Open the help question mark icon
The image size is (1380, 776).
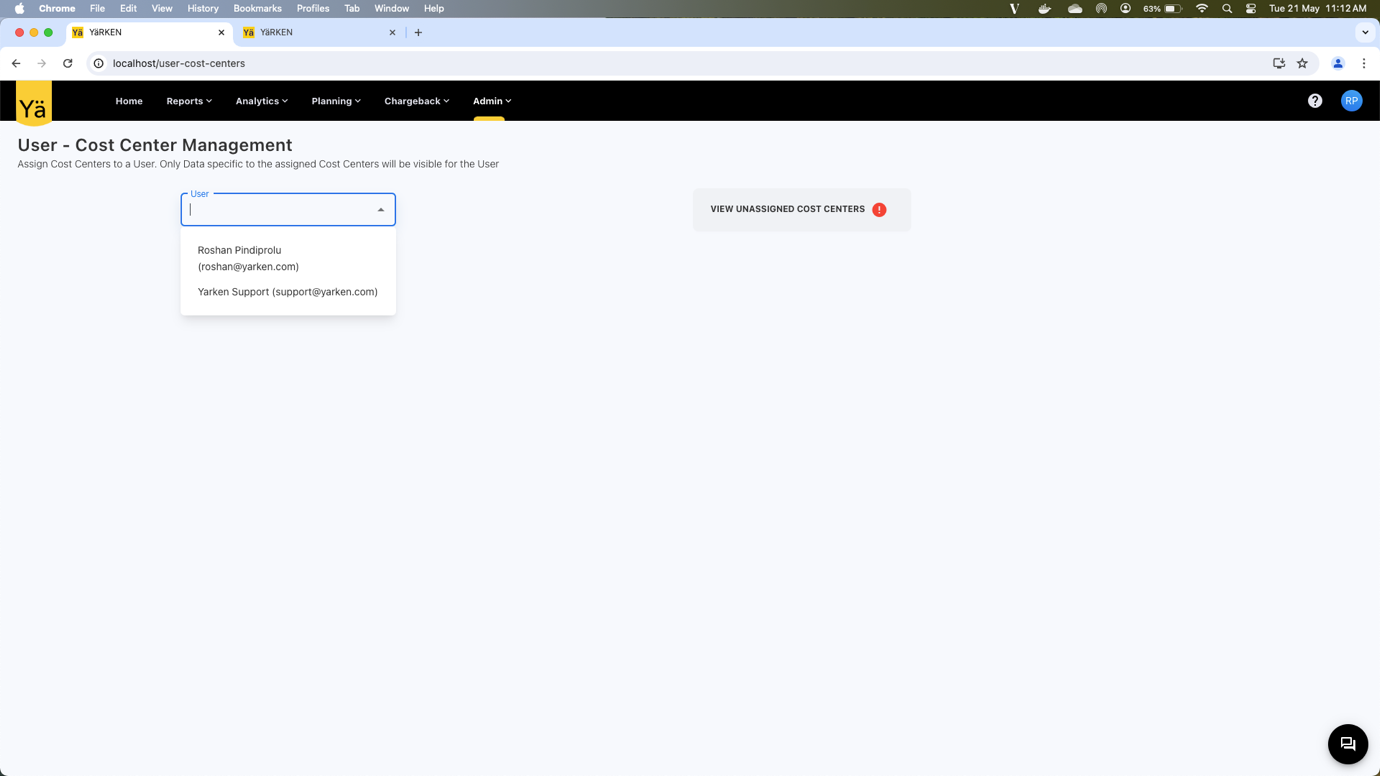pos(1314,101)
